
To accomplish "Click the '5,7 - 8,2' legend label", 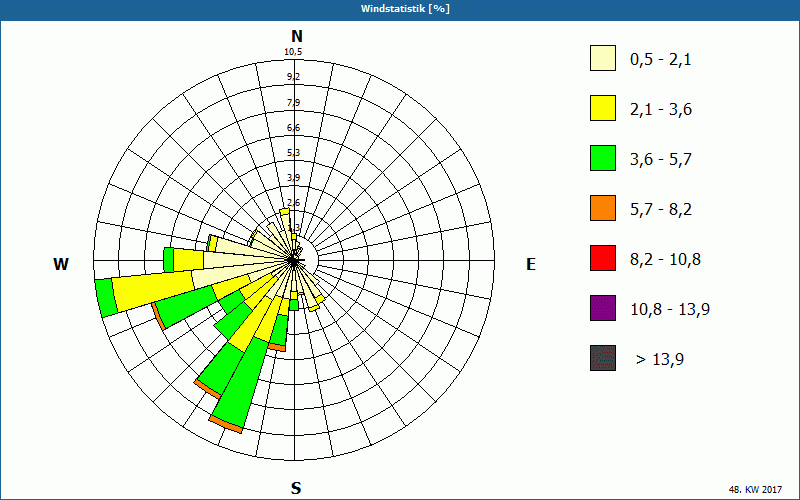I will click(x=661, y=210).
